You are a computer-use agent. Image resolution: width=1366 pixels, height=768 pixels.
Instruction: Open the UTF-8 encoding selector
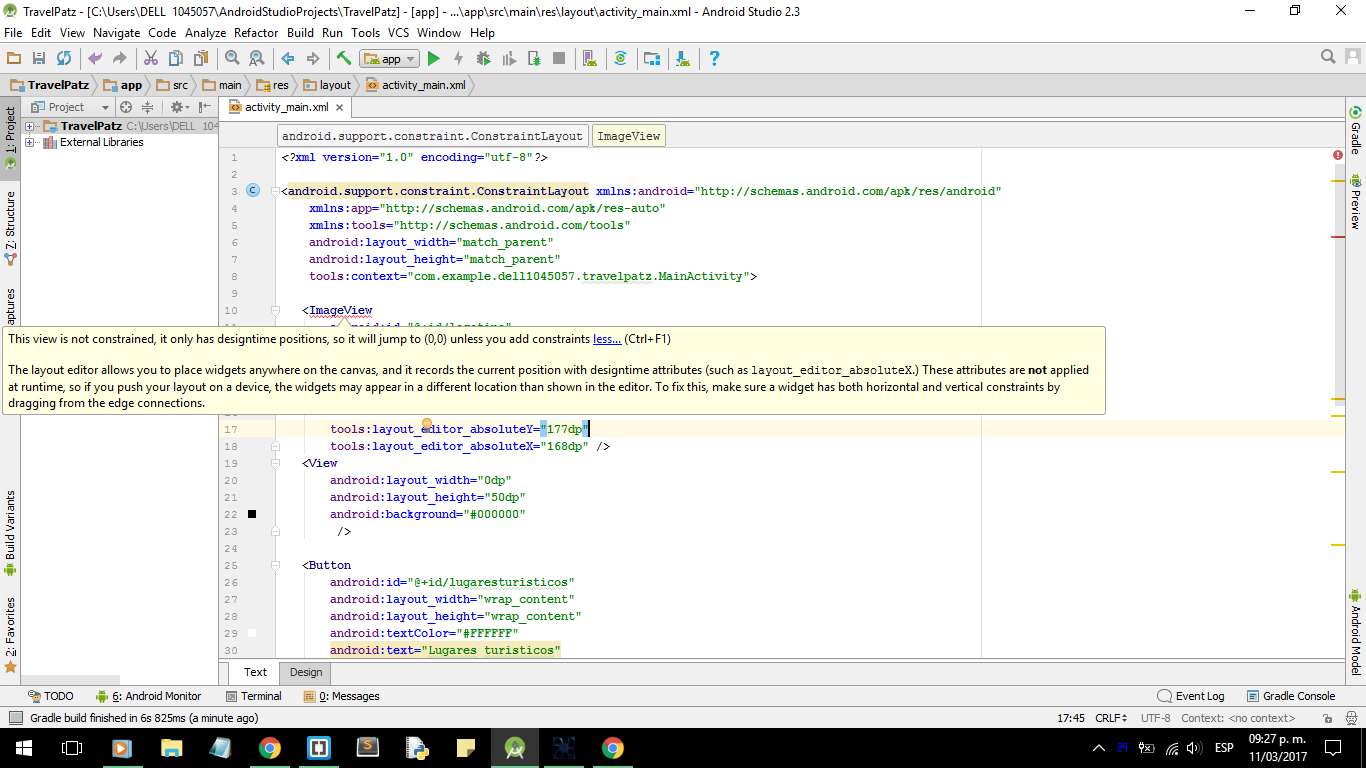point(1155,718)
